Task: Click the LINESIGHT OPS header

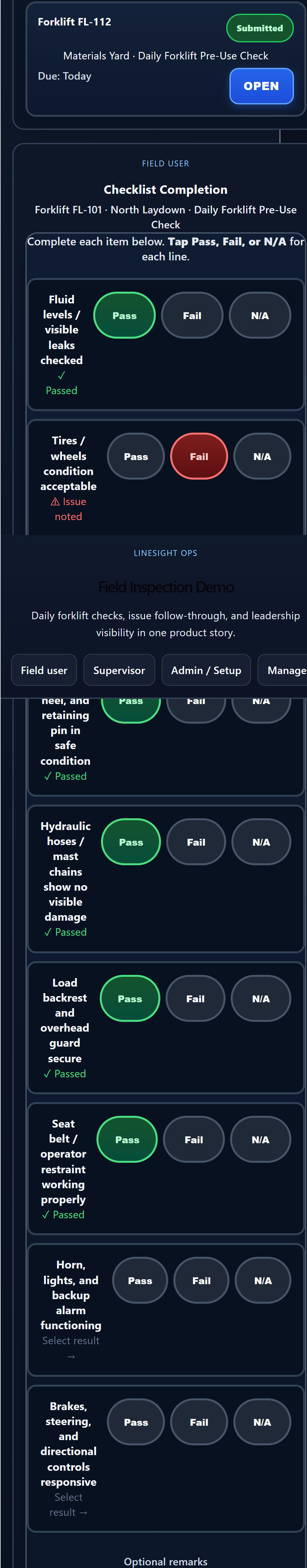Action: coord(165,553)
